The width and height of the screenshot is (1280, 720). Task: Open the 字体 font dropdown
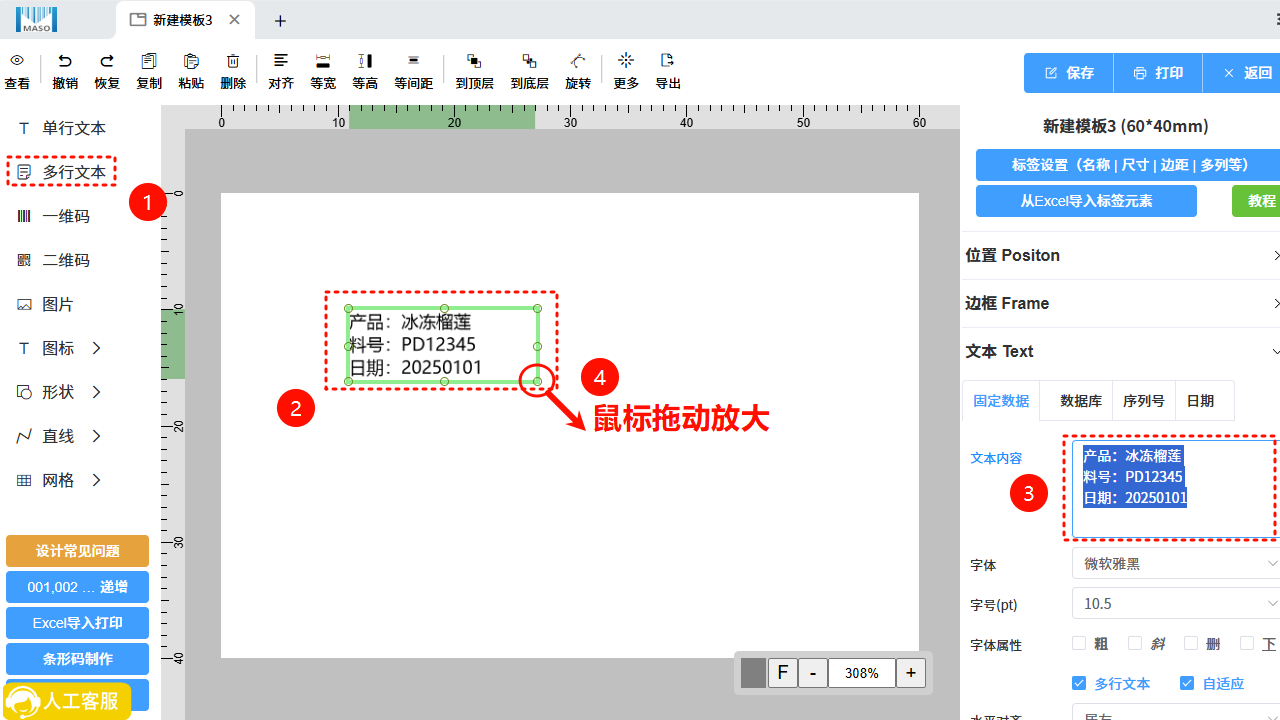tap(1176, 564)
